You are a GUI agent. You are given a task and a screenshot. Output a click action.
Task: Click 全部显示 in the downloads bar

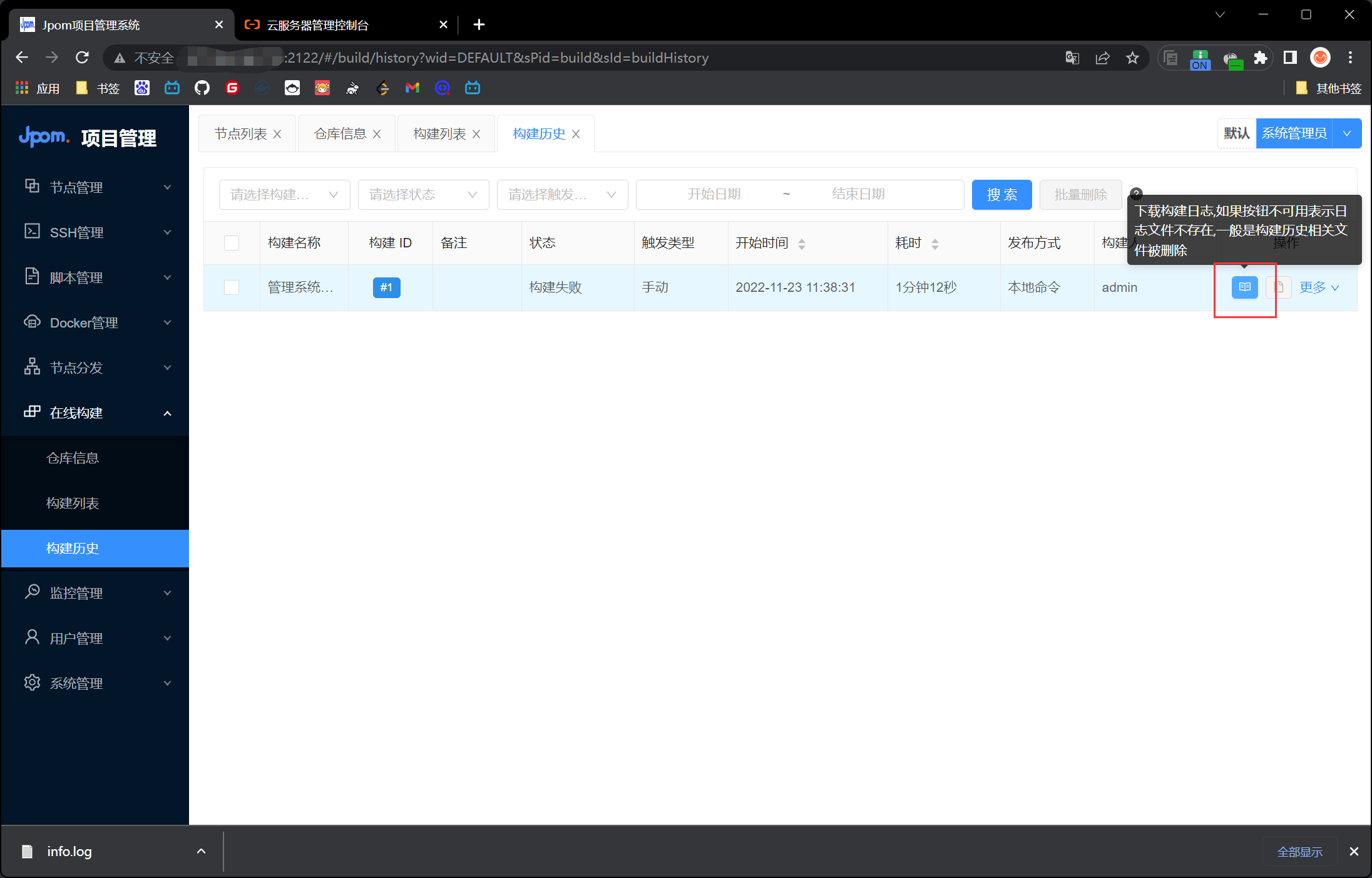[1299, 852]
